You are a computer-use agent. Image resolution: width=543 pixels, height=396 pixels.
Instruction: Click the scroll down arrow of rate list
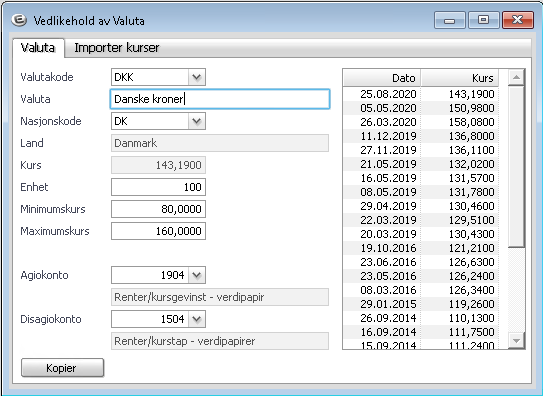[516, 341]
